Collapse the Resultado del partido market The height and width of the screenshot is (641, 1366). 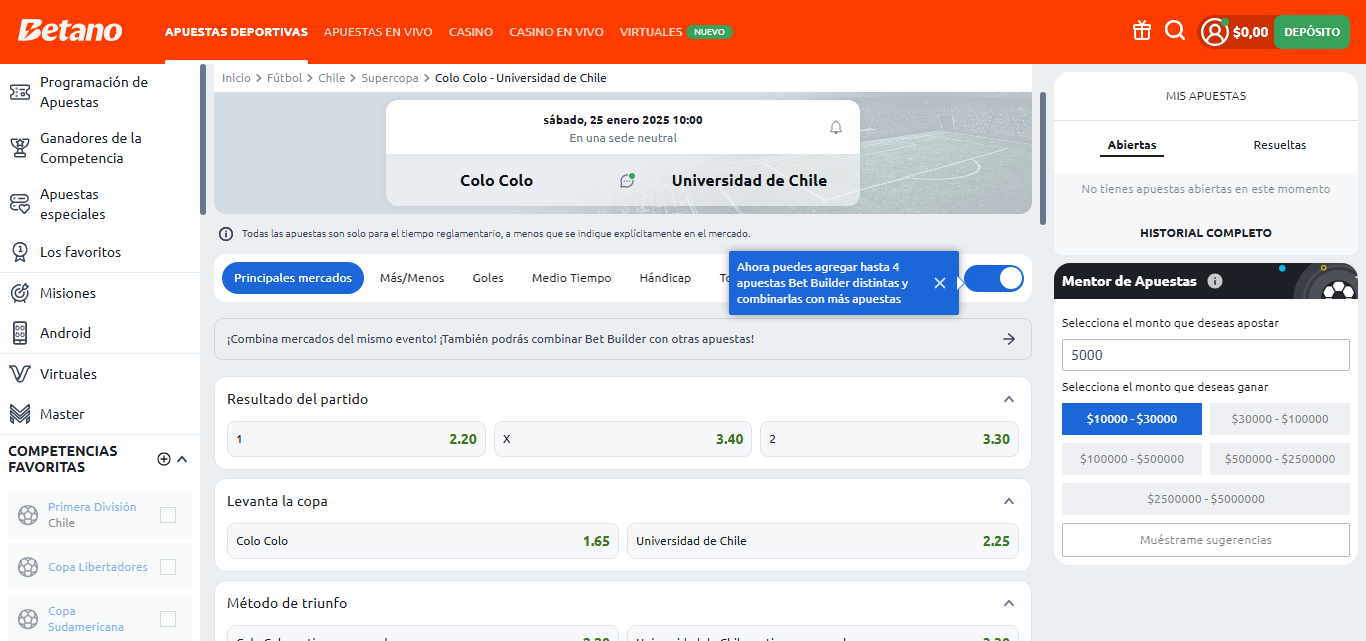pos(1009,399)
